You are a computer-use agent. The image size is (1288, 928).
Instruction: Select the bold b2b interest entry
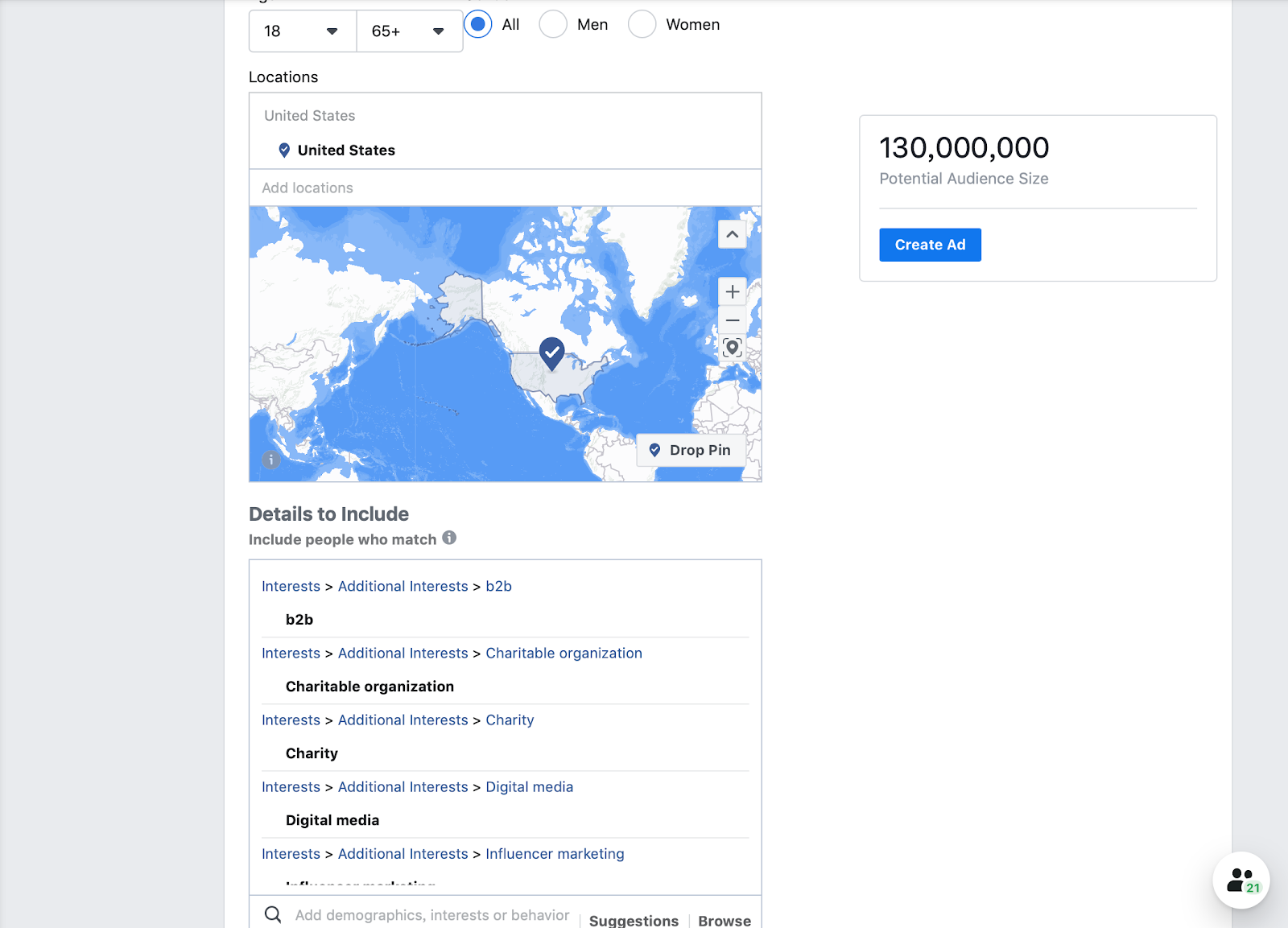(x=299, y=620)
